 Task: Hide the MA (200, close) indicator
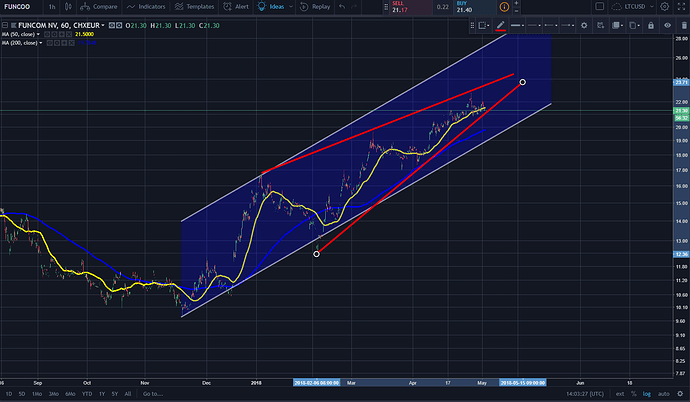(49, 43)
